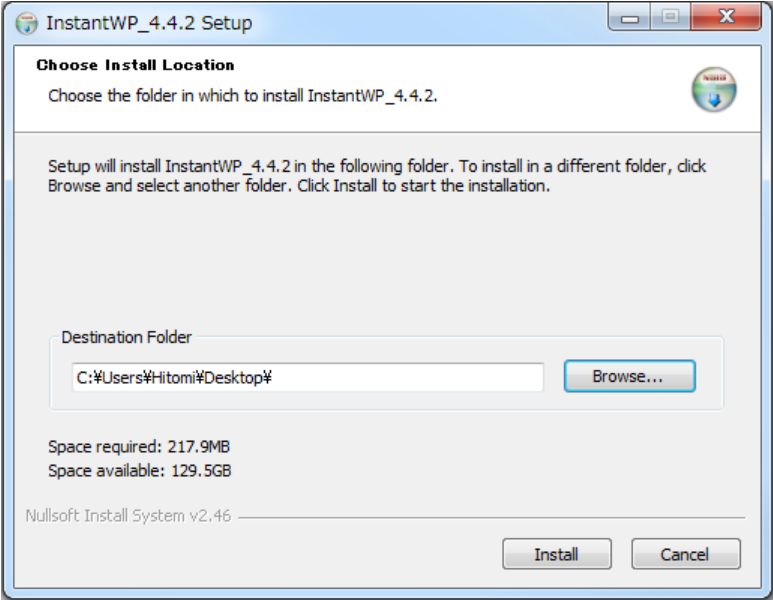Click the Space available 129.5GB text
The image size is (773, 600).
click(140, 471)
